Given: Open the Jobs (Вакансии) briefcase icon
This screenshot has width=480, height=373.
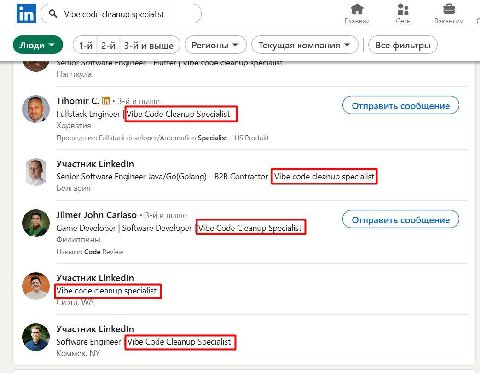Looking at the screenshot, I should coord(449,14).
